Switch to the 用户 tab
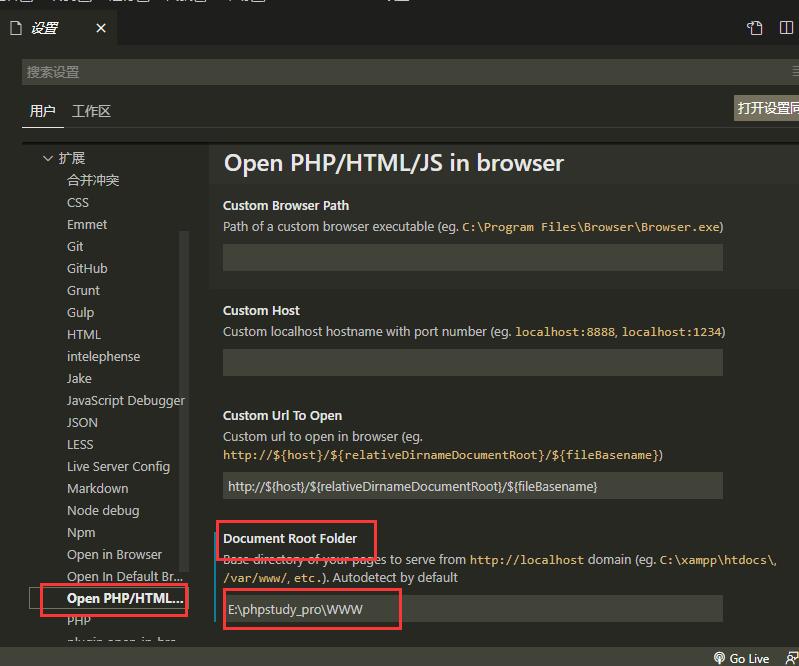The height and width of the screenshot is (666, 799). [42, 111]
